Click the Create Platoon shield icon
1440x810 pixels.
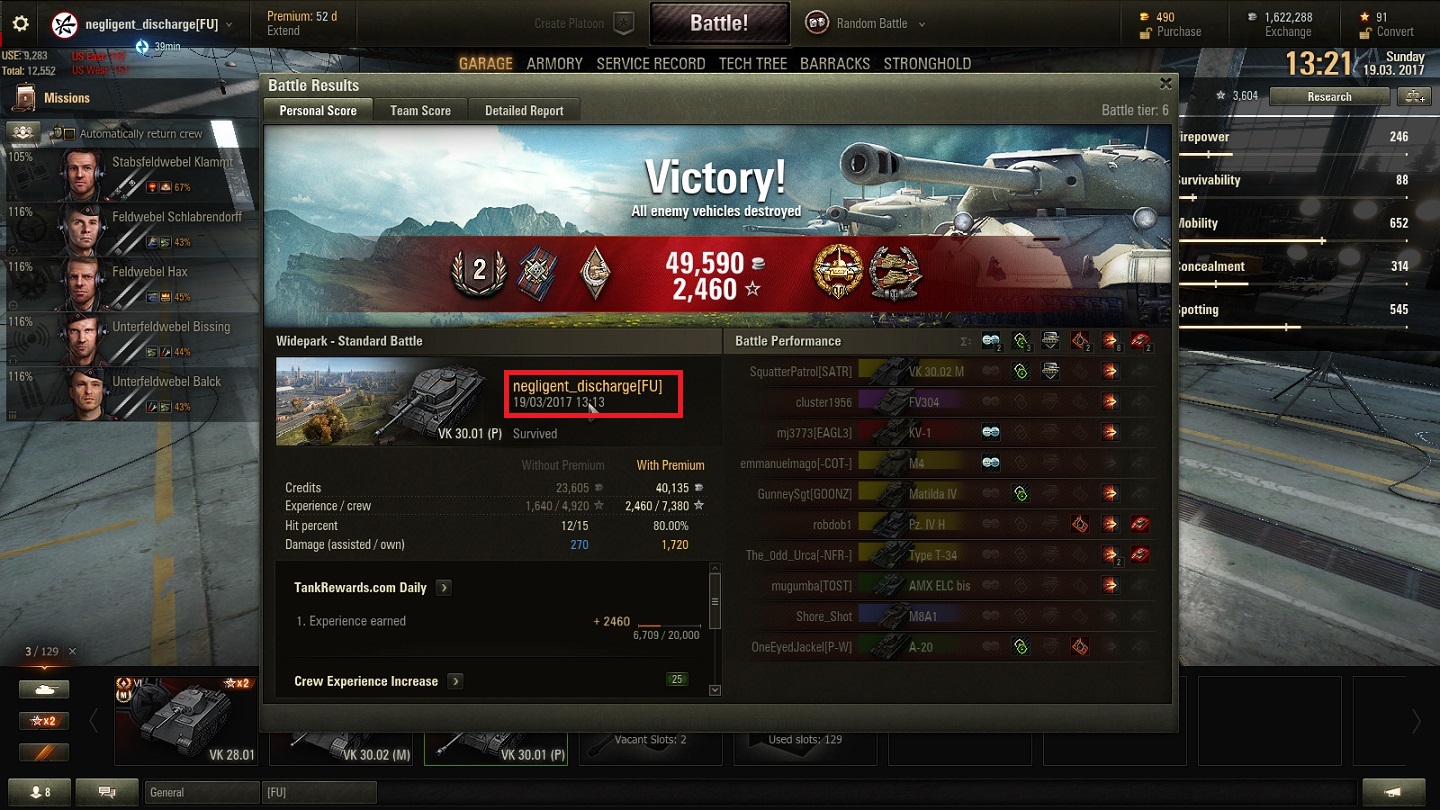point(623,23)
